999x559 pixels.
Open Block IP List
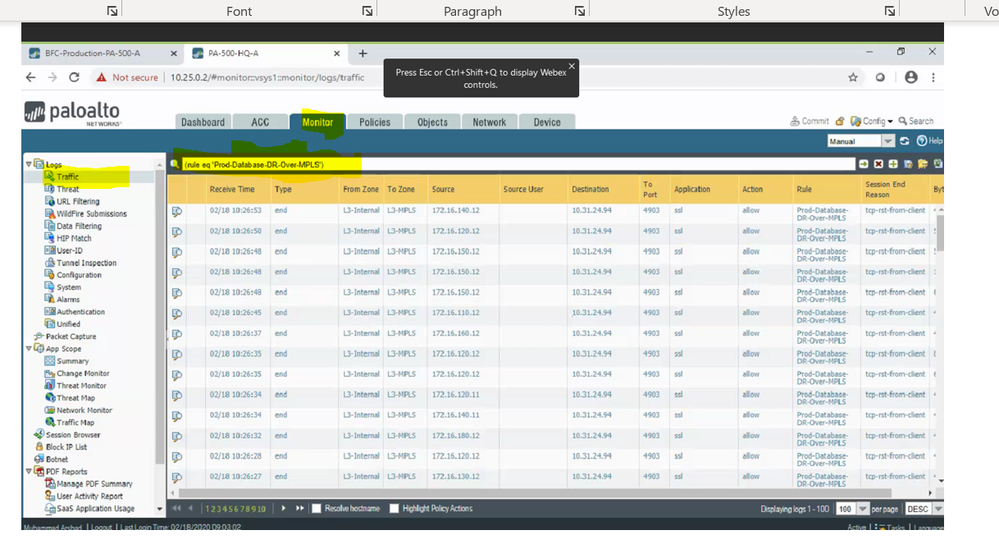(66, 447)
